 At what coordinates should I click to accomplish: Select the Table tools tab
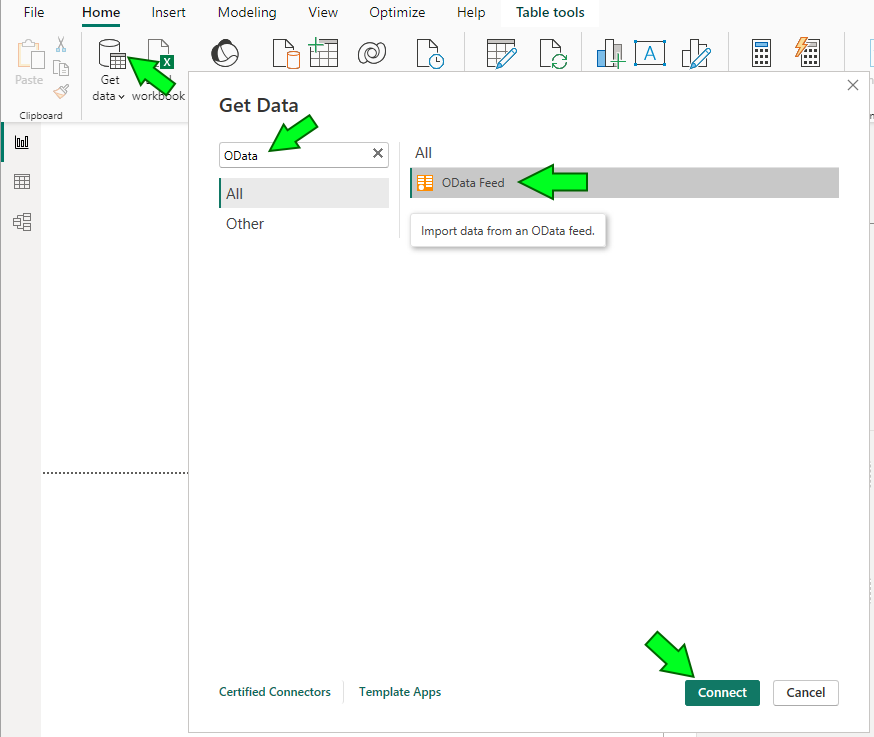[550, 12]
